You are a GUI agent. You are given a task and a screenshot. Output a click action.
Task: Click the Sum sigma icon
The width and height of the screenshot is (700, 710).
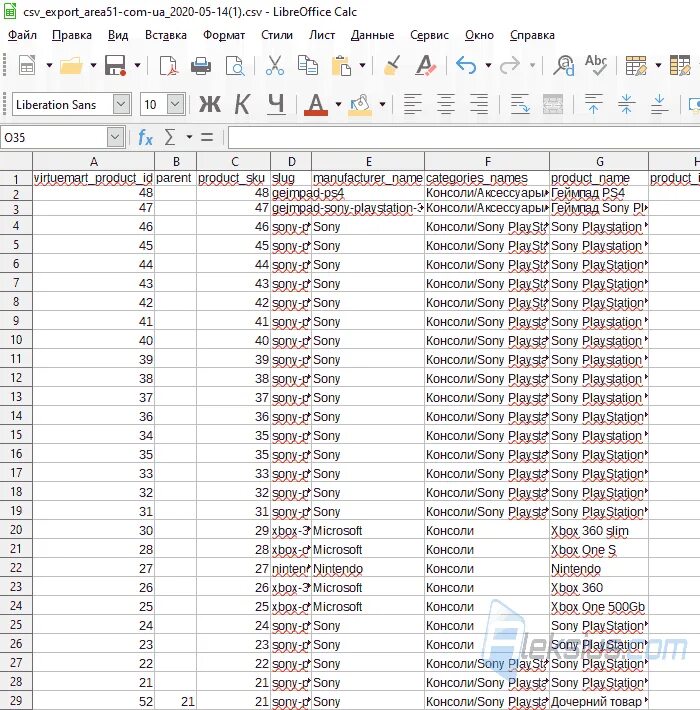170,137
